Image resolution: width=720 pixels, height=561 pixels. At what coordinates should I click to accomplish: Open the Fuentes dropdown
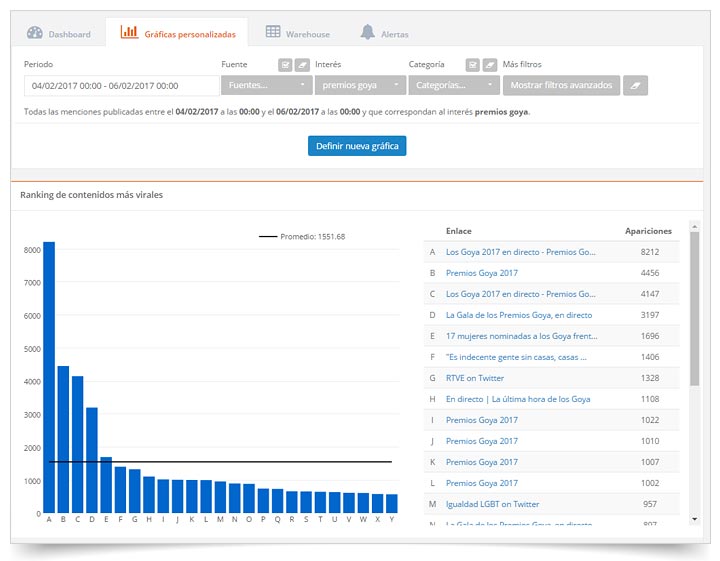pos(267,85)
